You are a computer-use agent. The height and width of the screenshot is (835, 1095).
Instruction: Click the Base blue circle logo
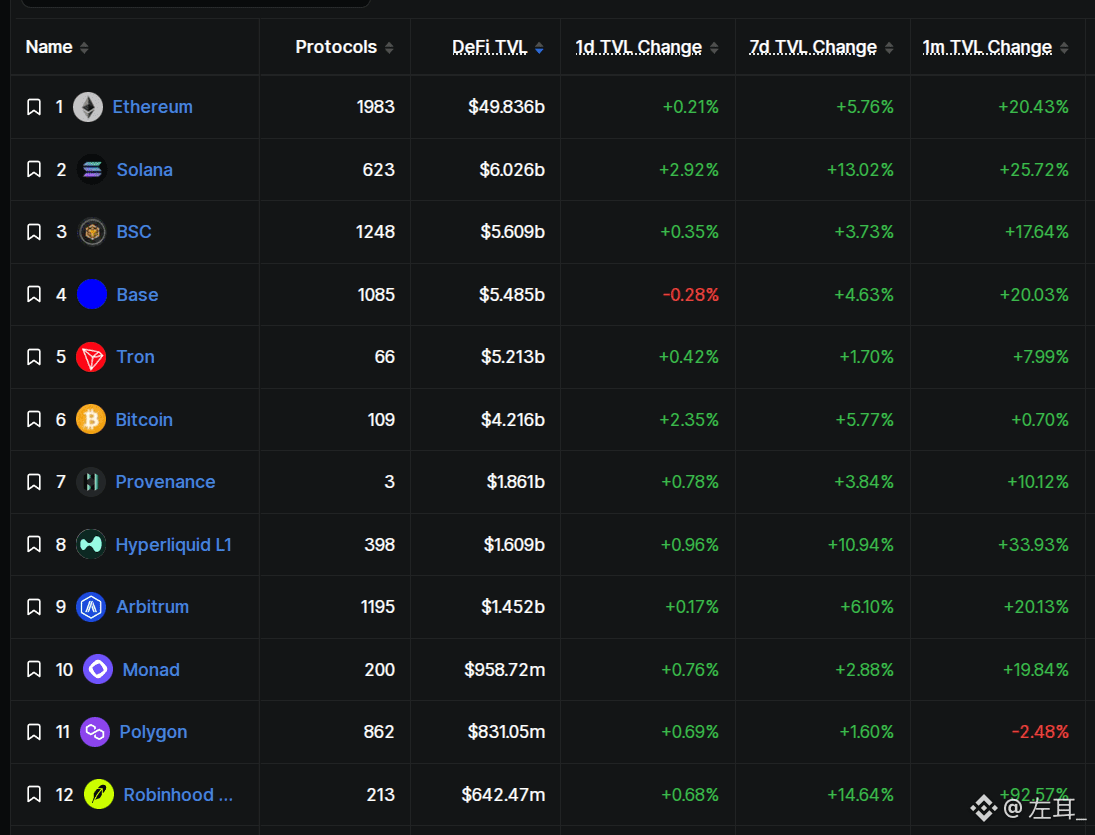pyautogui.click(x=91, y=295)
